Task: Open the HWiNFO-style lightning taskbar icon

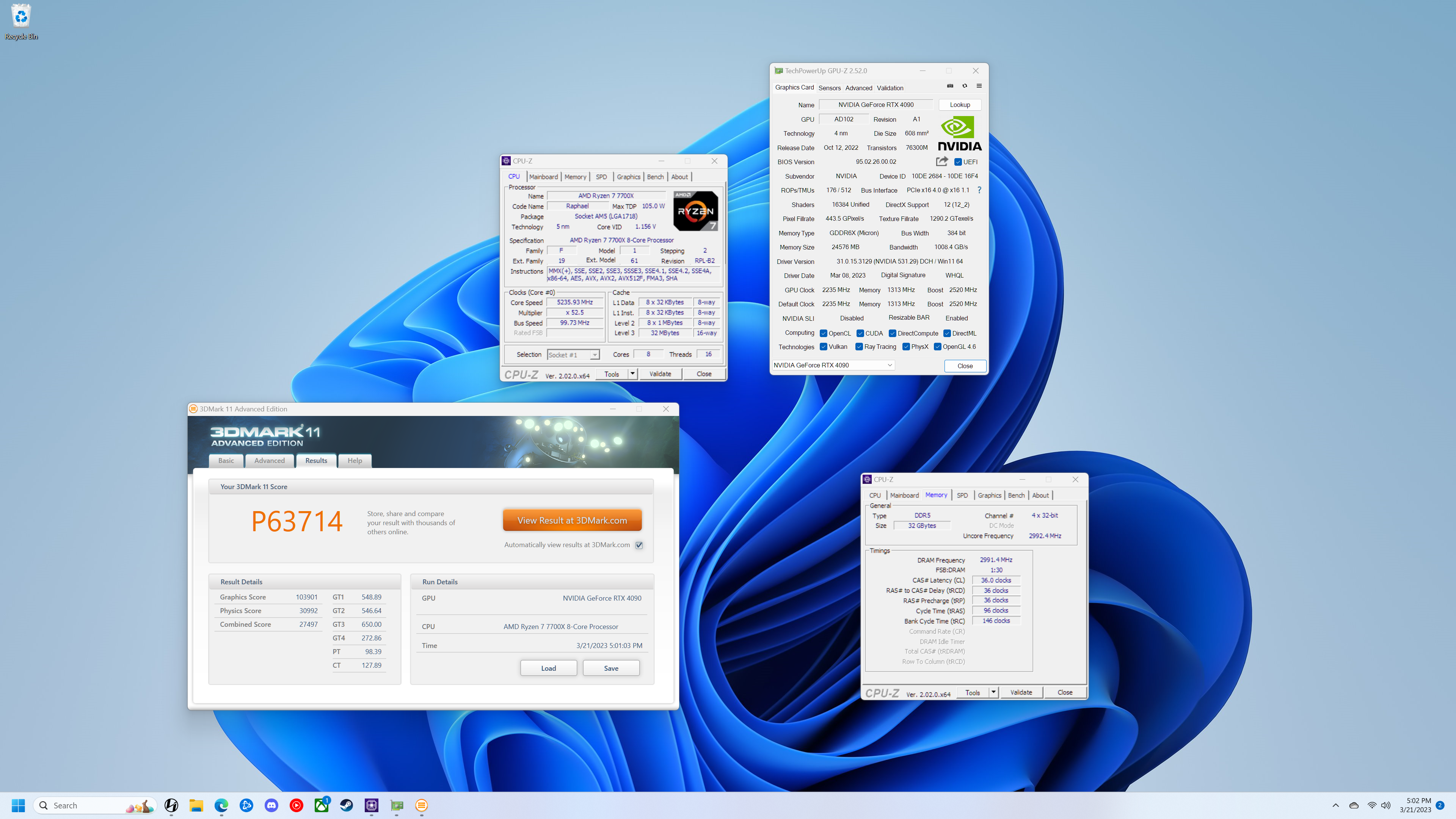Action: coord(171,805)
